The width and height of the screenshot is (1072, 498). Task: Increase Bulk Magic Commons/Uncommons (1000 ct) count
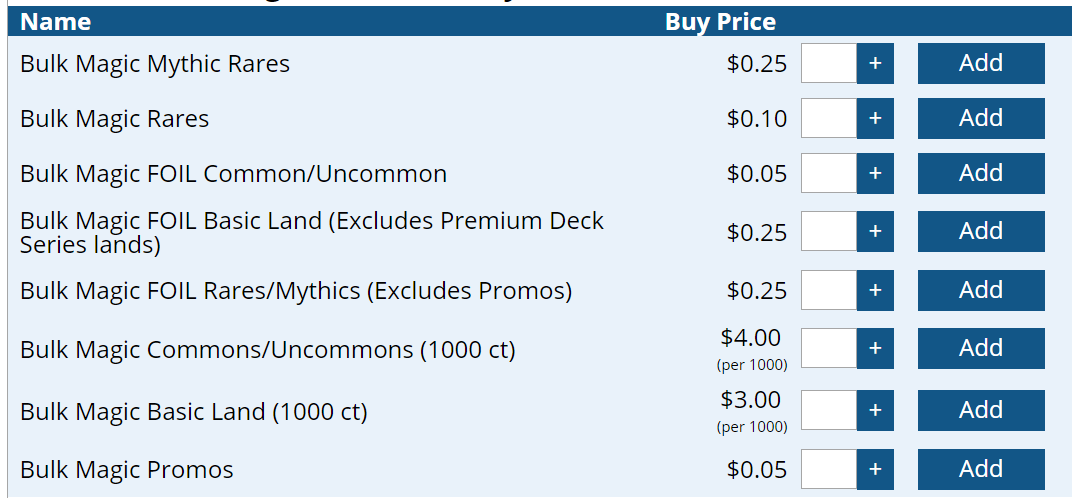pos(875,348)
